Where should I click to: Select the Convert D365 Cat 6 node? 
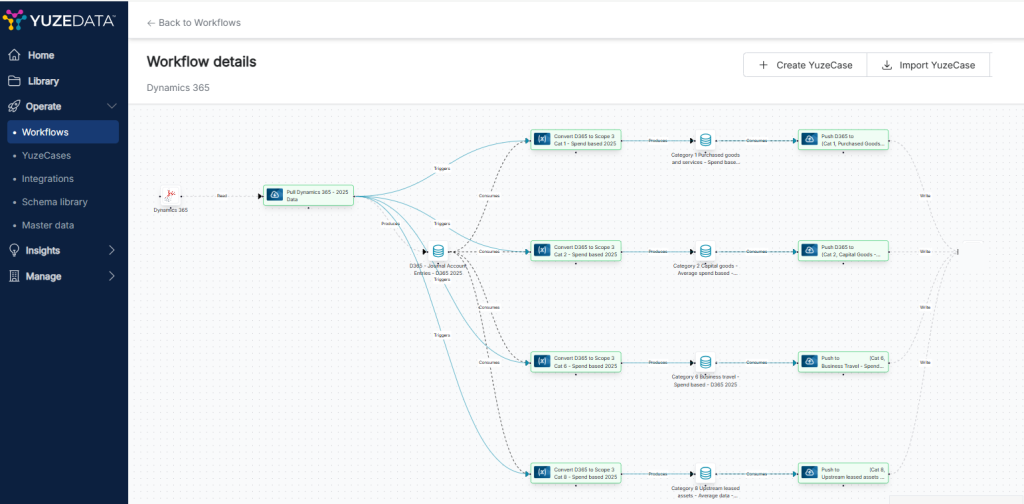pos(576,362)
